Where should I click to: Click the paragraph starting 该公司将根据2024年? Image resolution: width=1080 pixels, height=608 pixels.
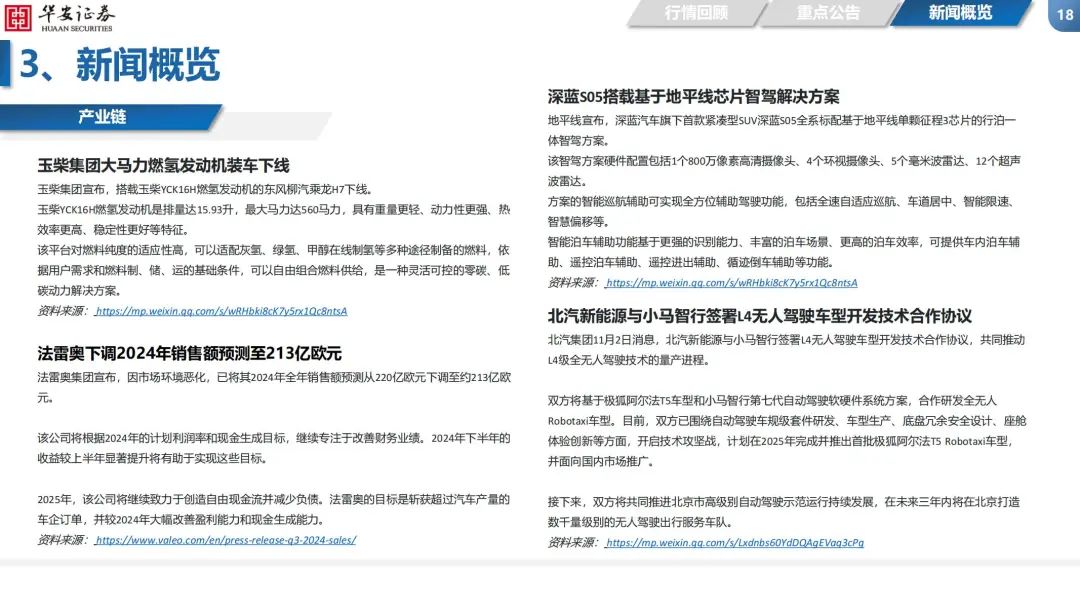coord(273,448)
